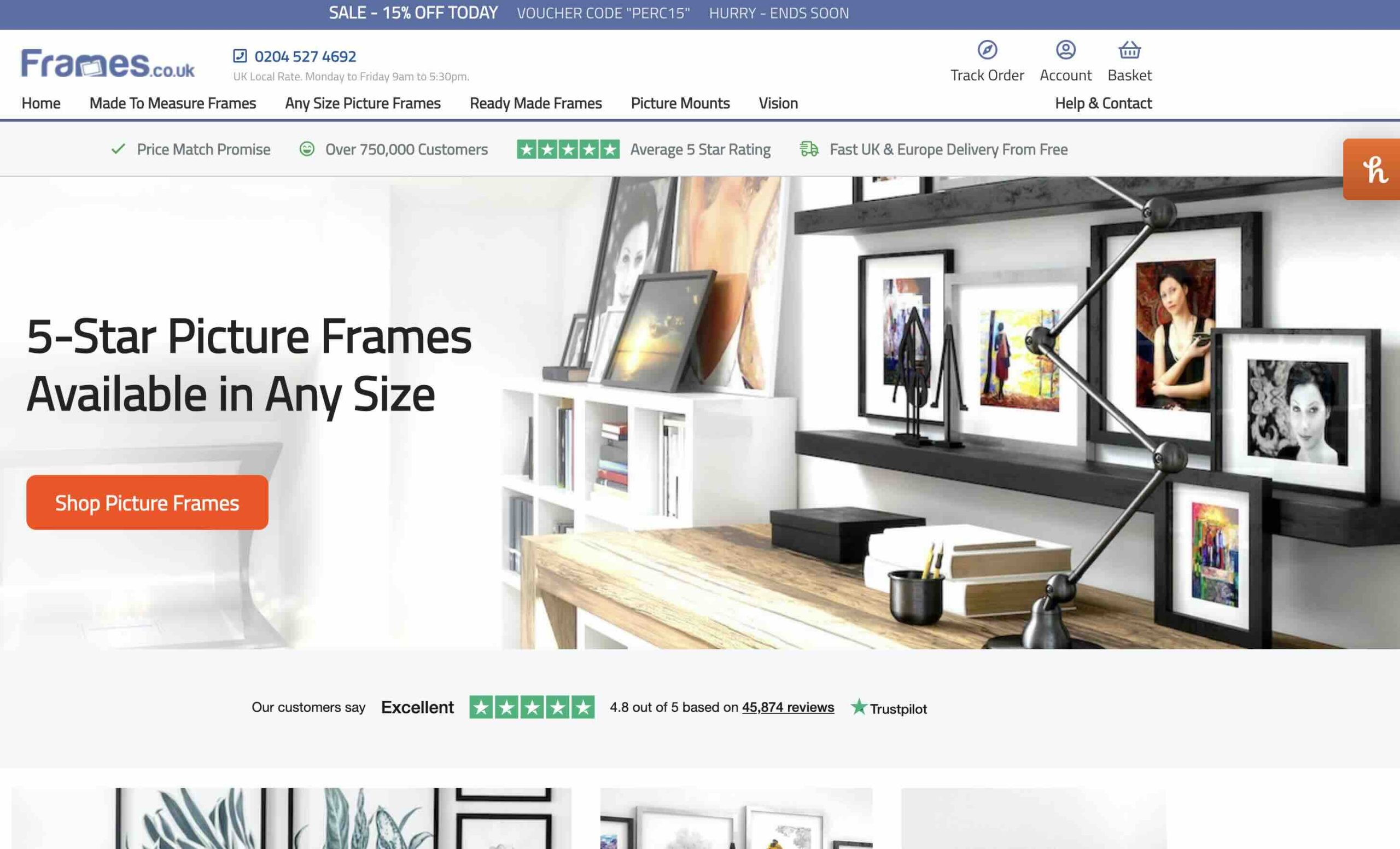The width and height of the screenshot is (1400, 849).
Task: Click Over 750,000 Customers text
Action: [406, 149]
